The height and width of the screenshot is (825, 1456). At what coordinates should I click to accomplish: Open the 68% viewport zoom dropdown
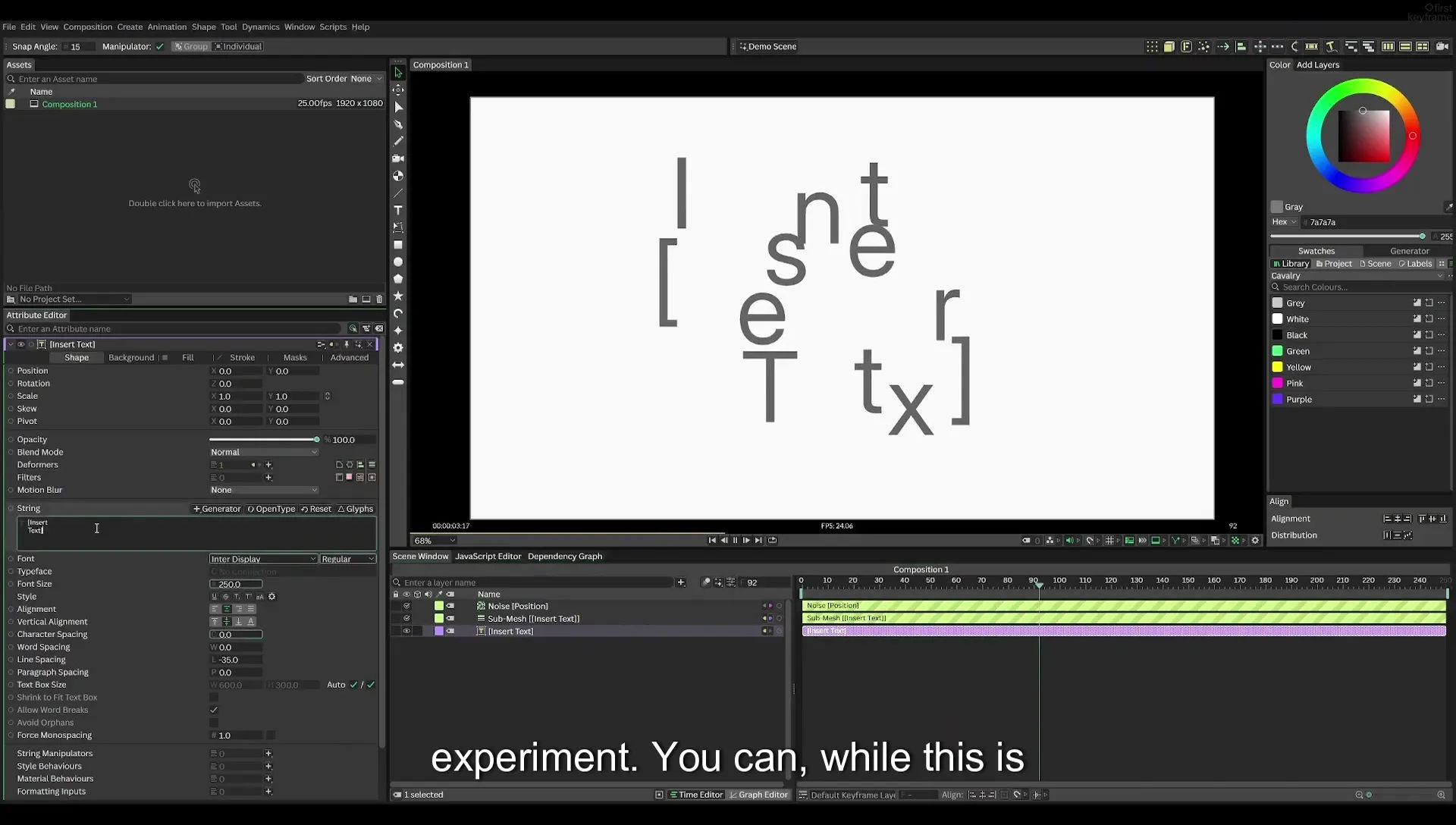(x=435, y=541)
